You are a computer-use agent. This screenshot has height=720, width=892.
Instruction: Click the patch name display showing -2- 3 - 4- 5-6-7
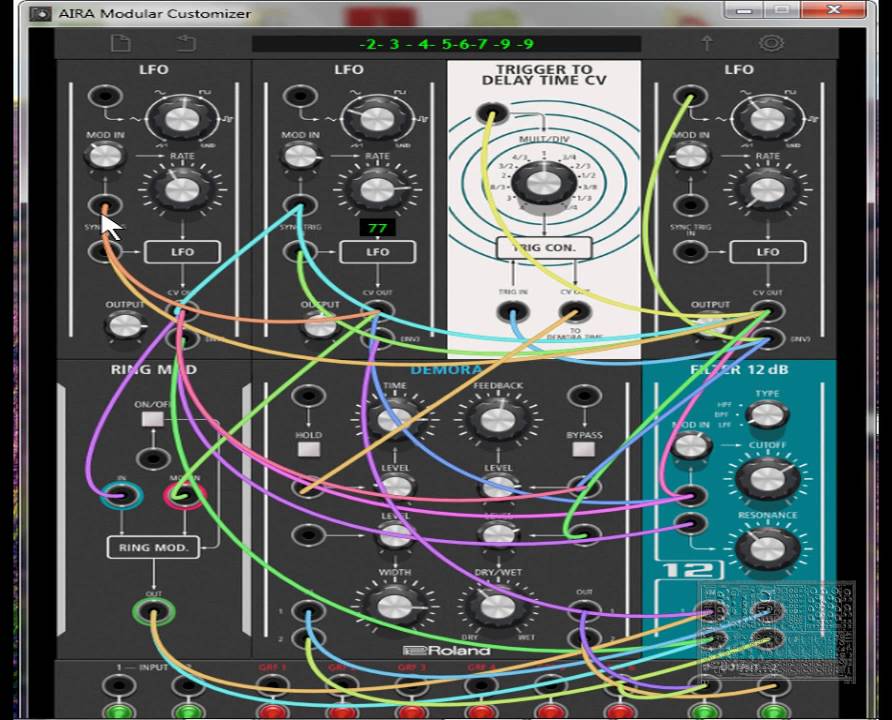447,44
